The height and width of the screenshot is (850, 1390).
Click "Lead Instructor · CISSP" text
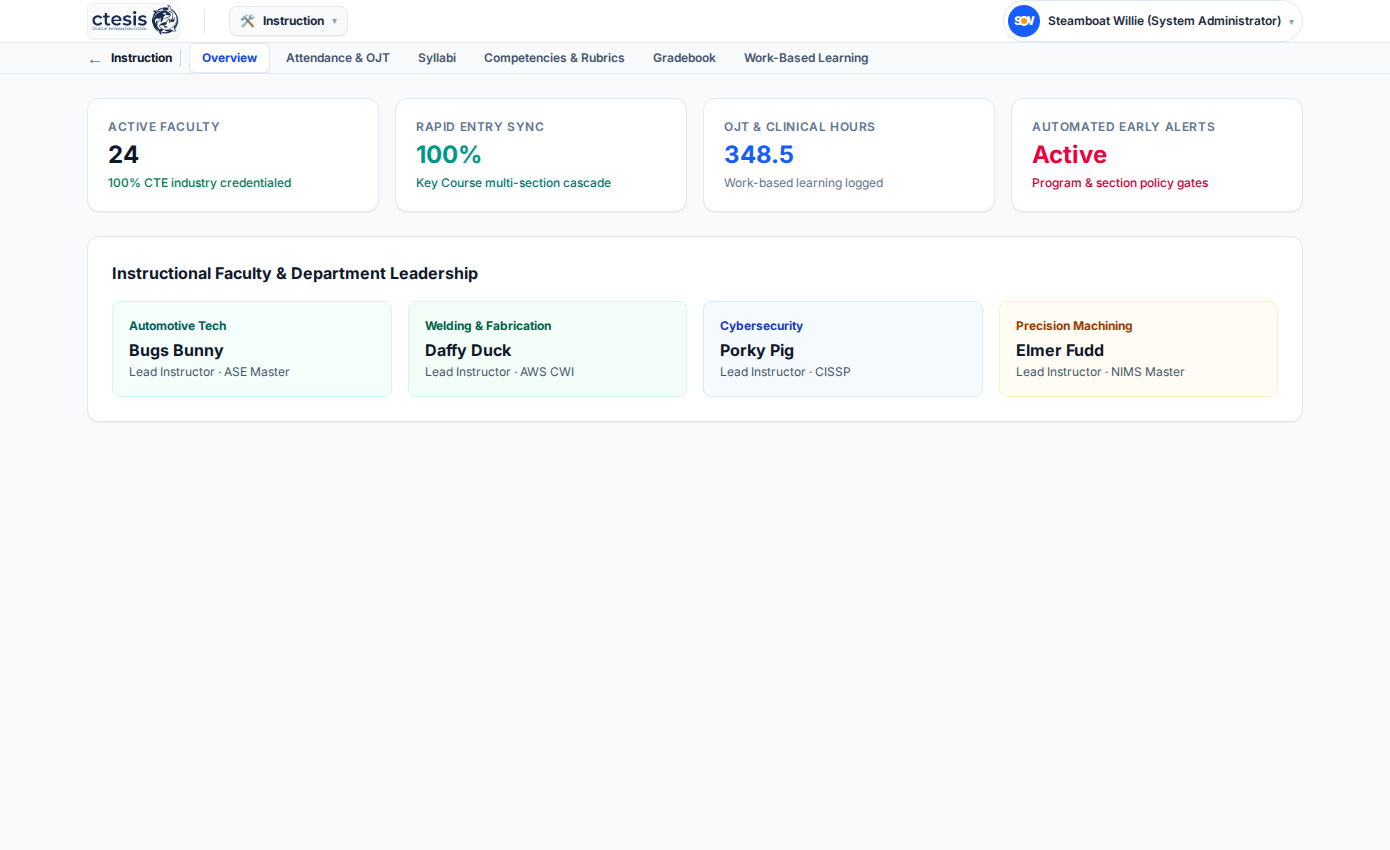point(785,372)
